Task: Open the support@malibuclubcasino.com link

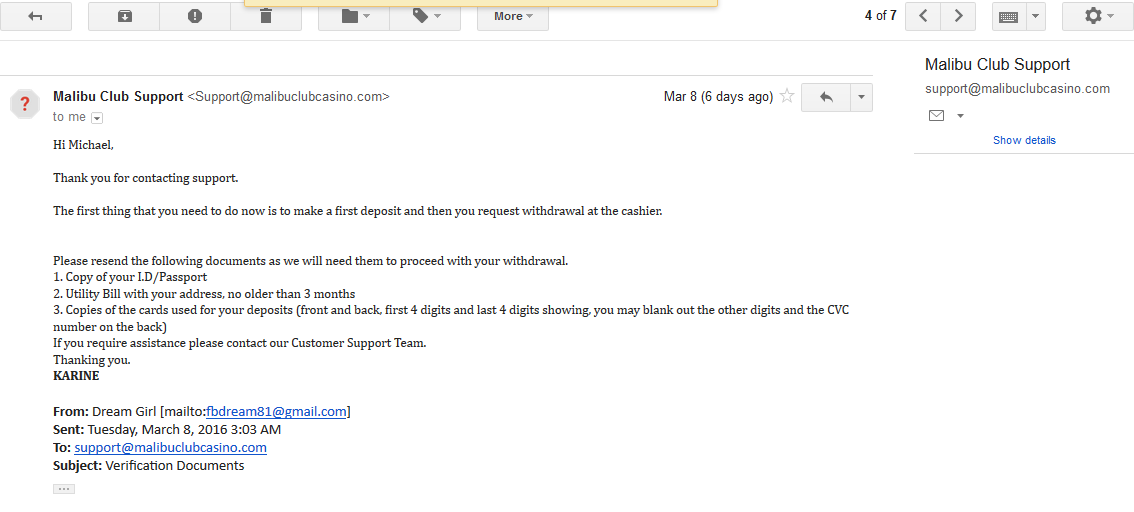Action: [171, 448]
